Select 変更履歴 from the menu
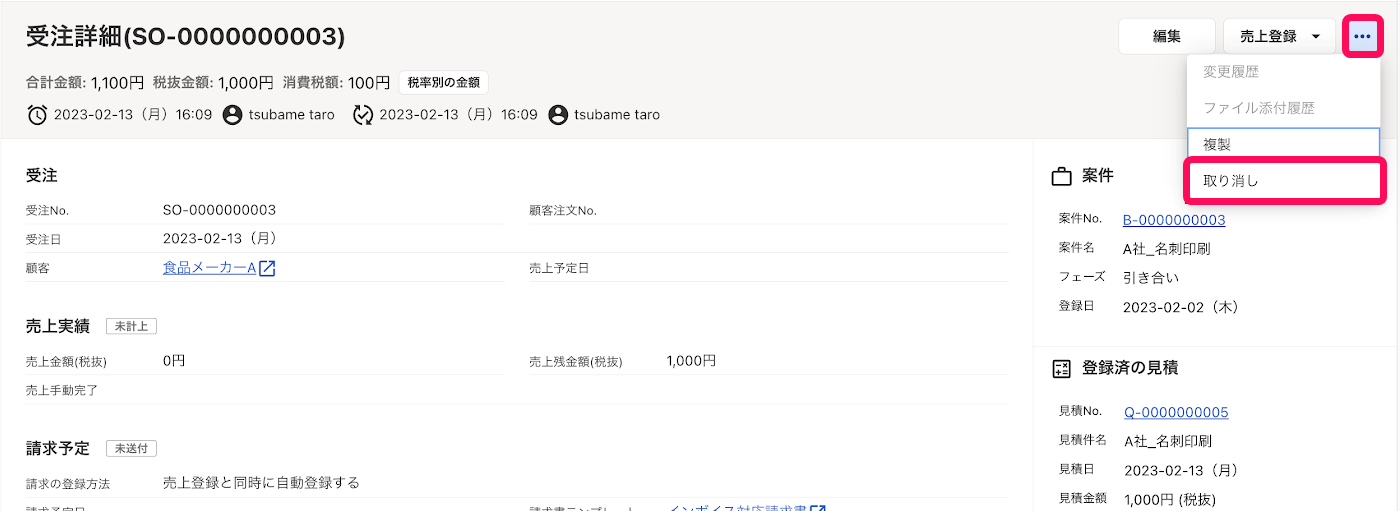Screen dimensions: 1400x511 point(1283,72)
